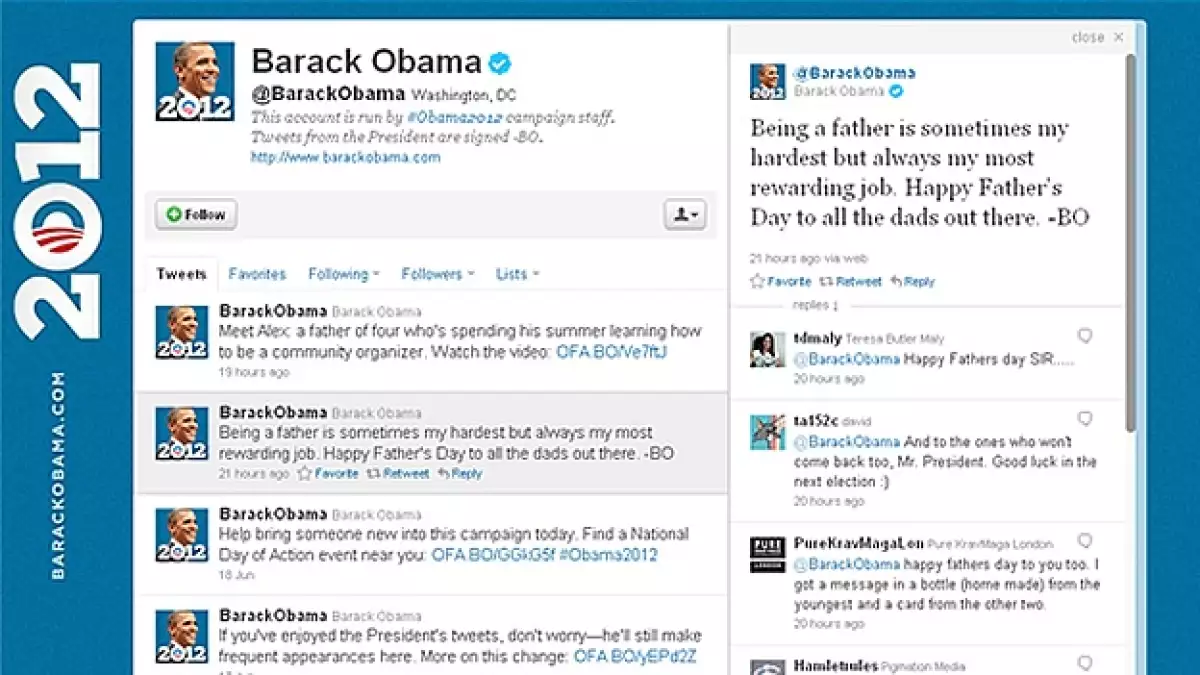
Task: Open tdmaly's reply avatar thumbnail
Action: (x=768, y=349)
